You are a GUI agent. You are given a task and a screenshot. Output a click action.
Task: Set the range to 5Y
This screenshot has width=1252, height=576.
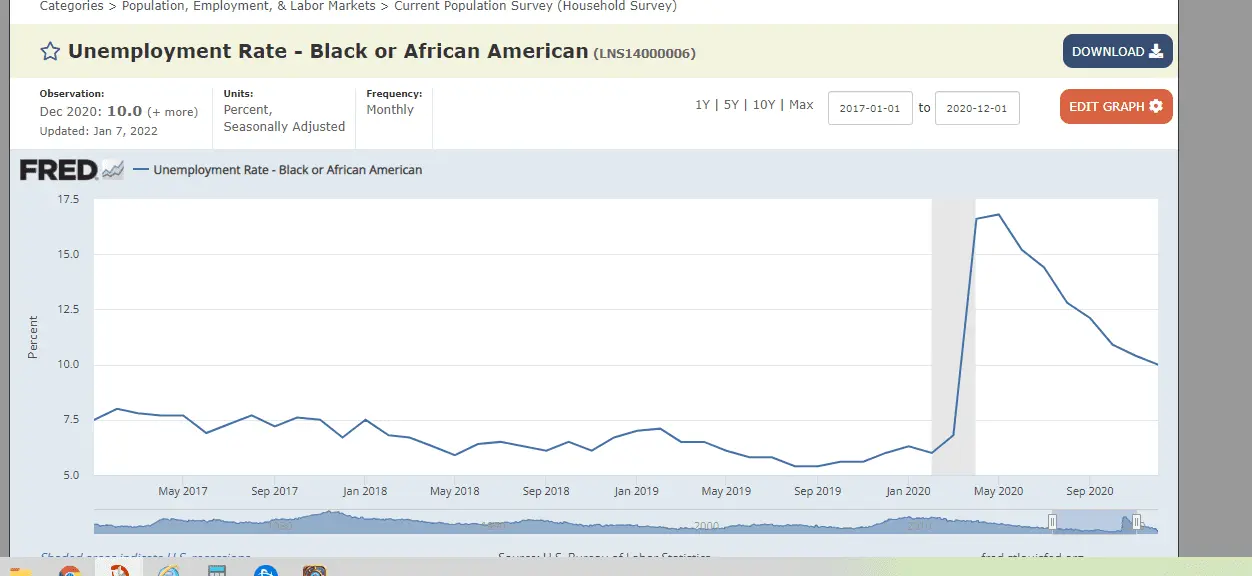pos(731,105)
